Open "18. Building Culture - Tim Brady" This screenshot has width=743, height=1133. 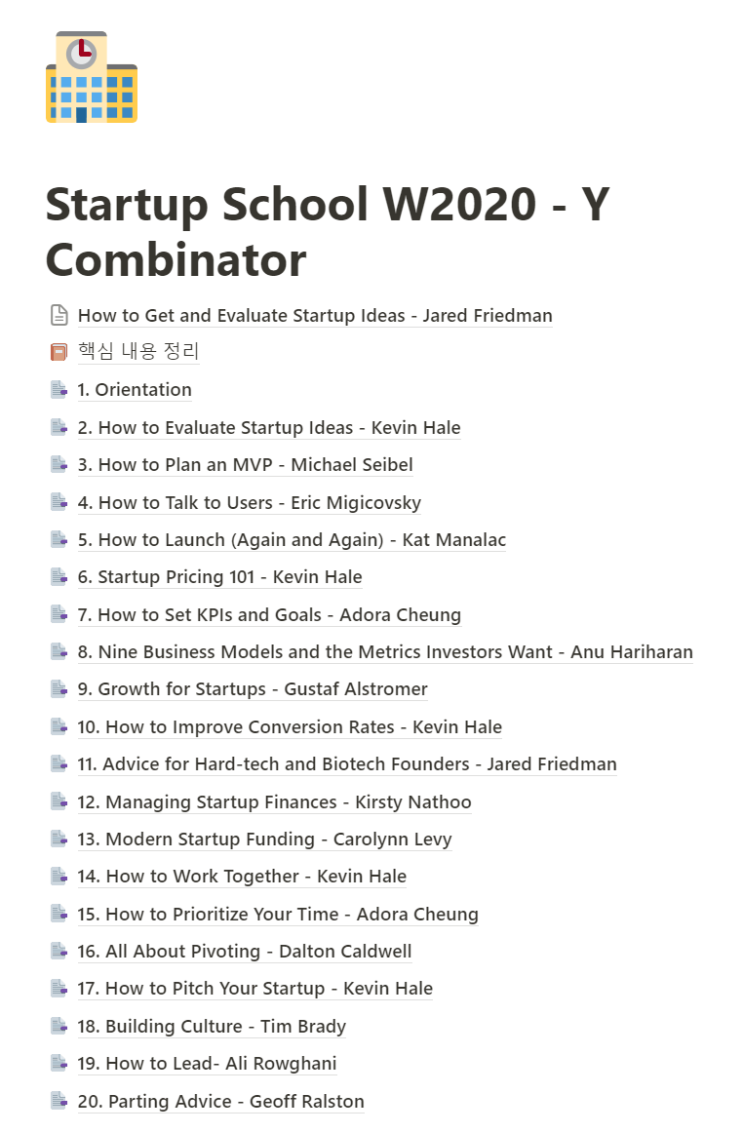212,1025
